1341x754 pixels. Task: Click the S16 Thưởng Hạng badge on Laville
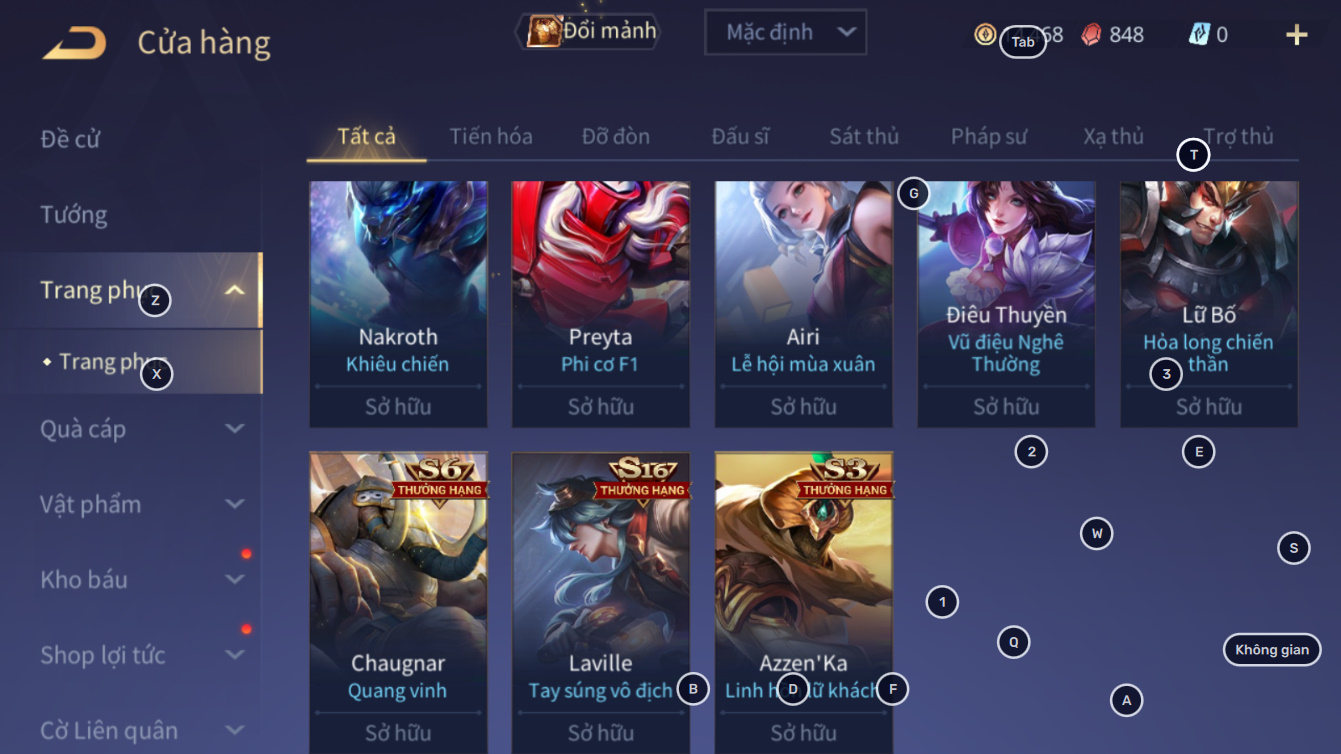tap(642, 477)
